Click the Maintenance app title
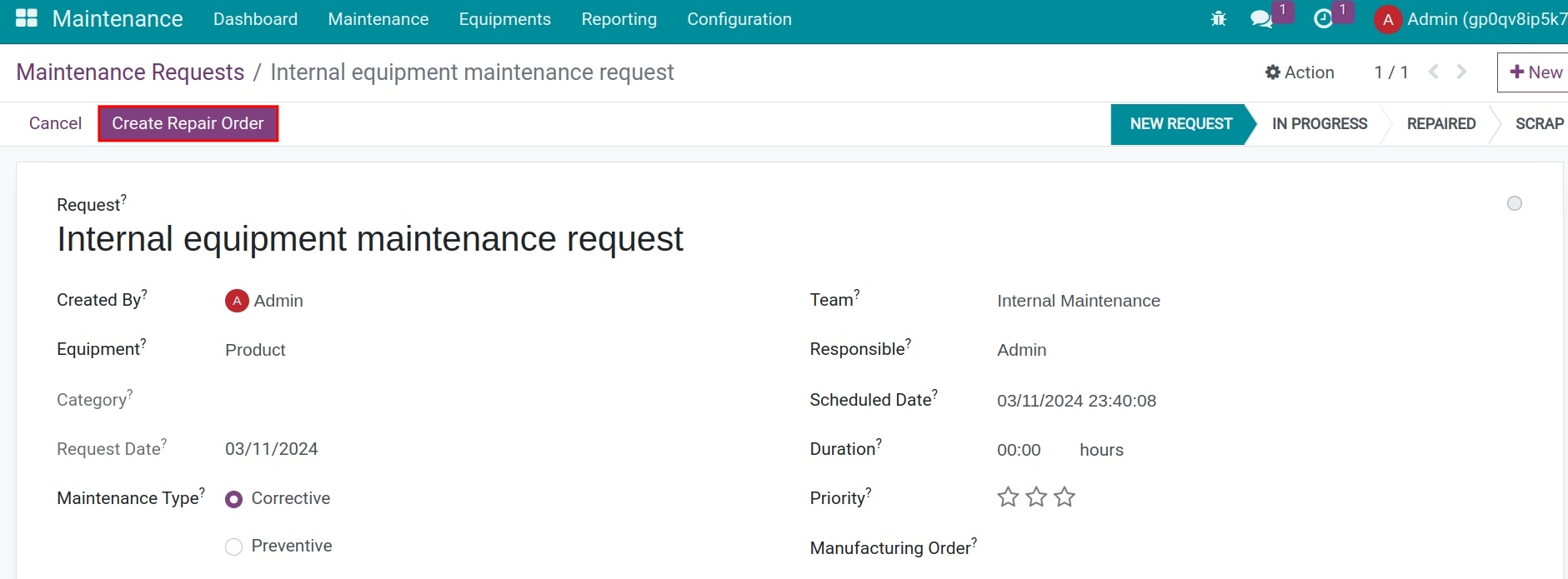Image resolution: width=1568 pixels, height=579 pixels. coord(118,18)
